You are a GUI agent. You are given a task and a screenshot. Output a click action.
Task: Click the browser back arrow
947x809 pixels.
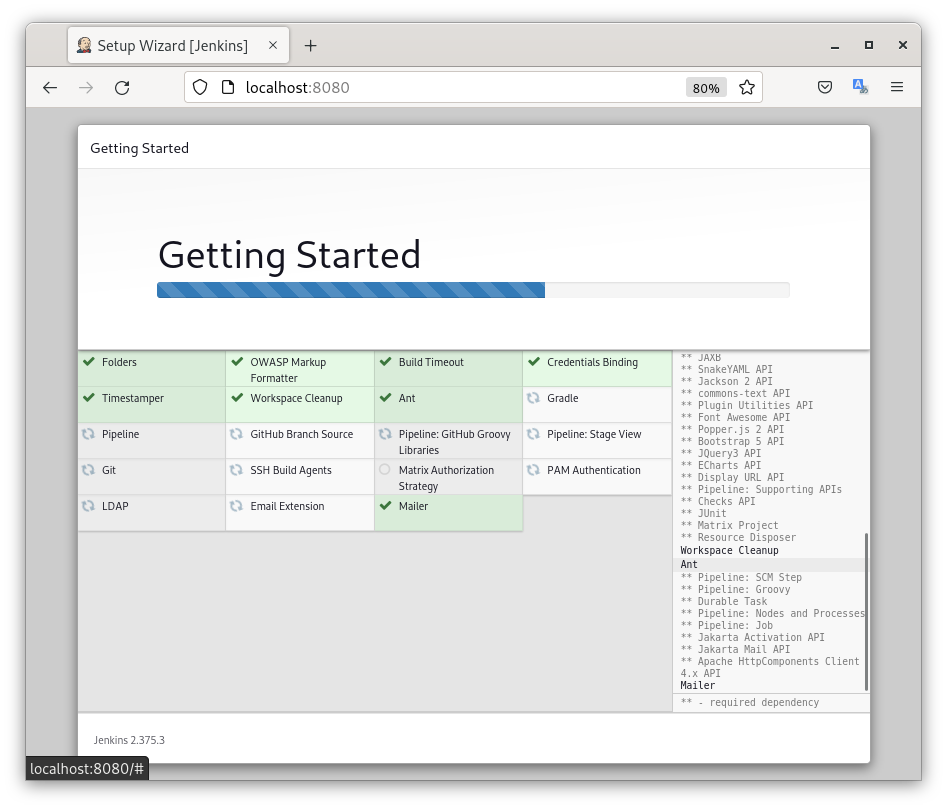click(x=50, y=88)
